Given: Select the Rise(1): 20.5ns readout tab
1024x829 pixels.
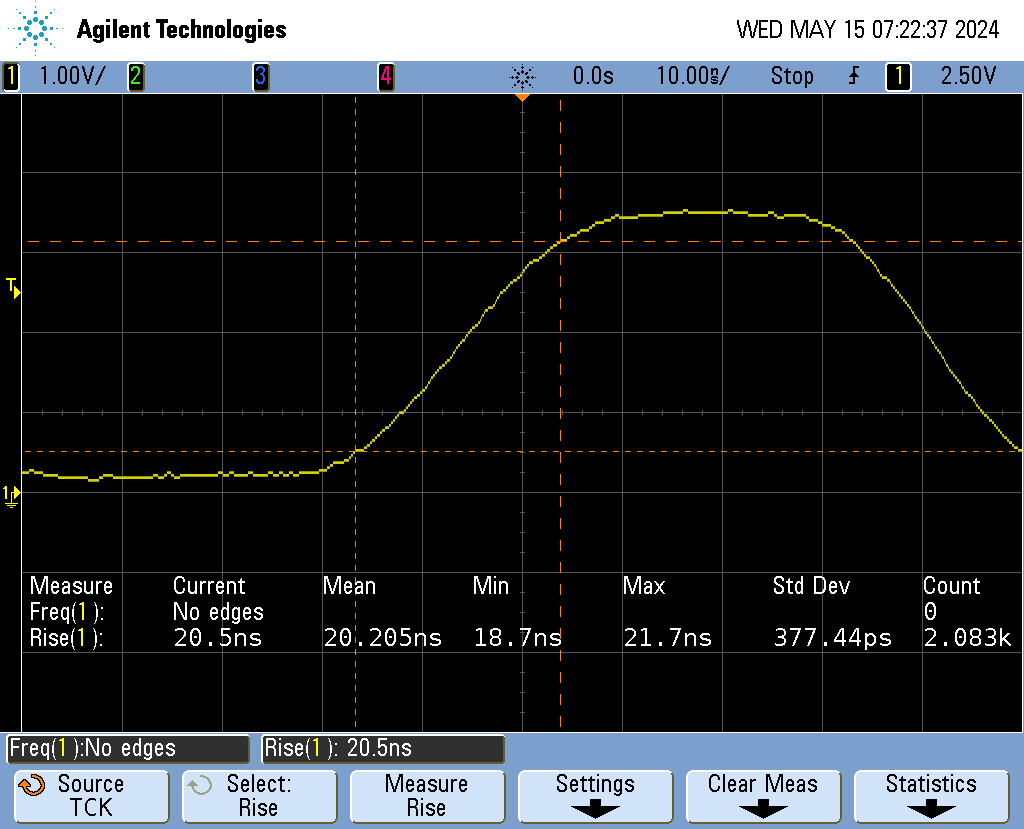Looking at the screenshot, I should click(x=383, y=748).
